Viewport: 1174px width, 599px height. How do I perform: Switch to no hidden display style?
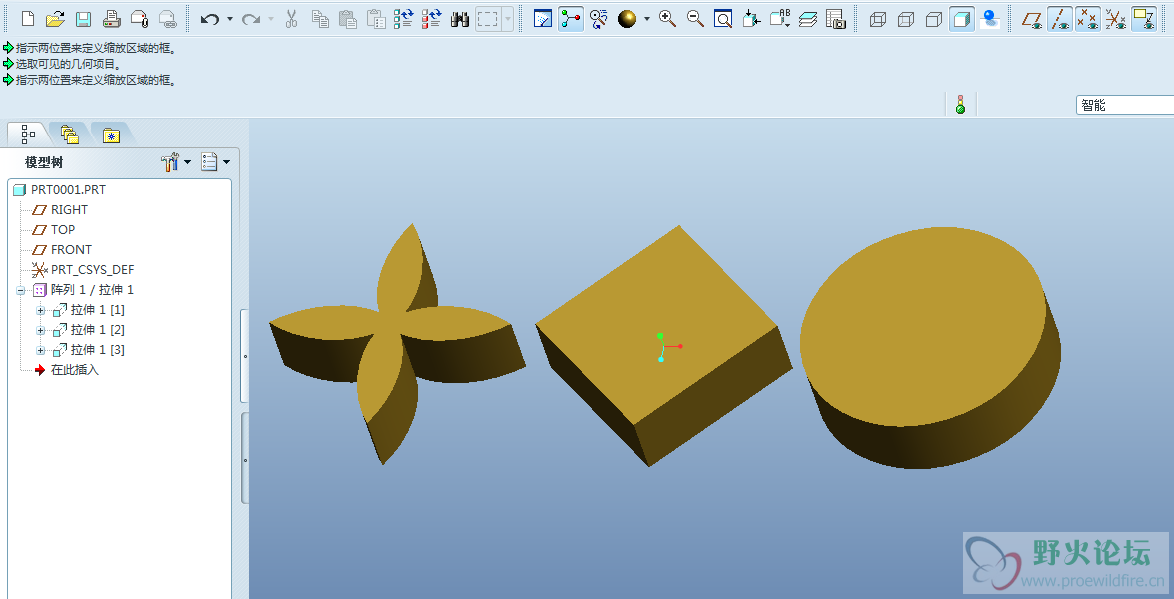934,19
